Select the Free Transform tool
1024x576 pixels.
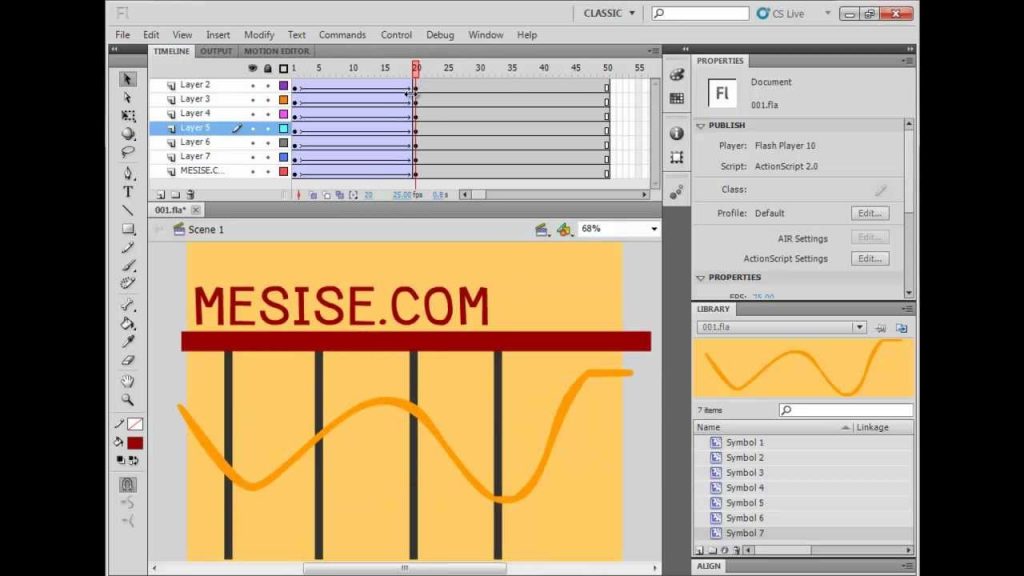pos(128,116)
